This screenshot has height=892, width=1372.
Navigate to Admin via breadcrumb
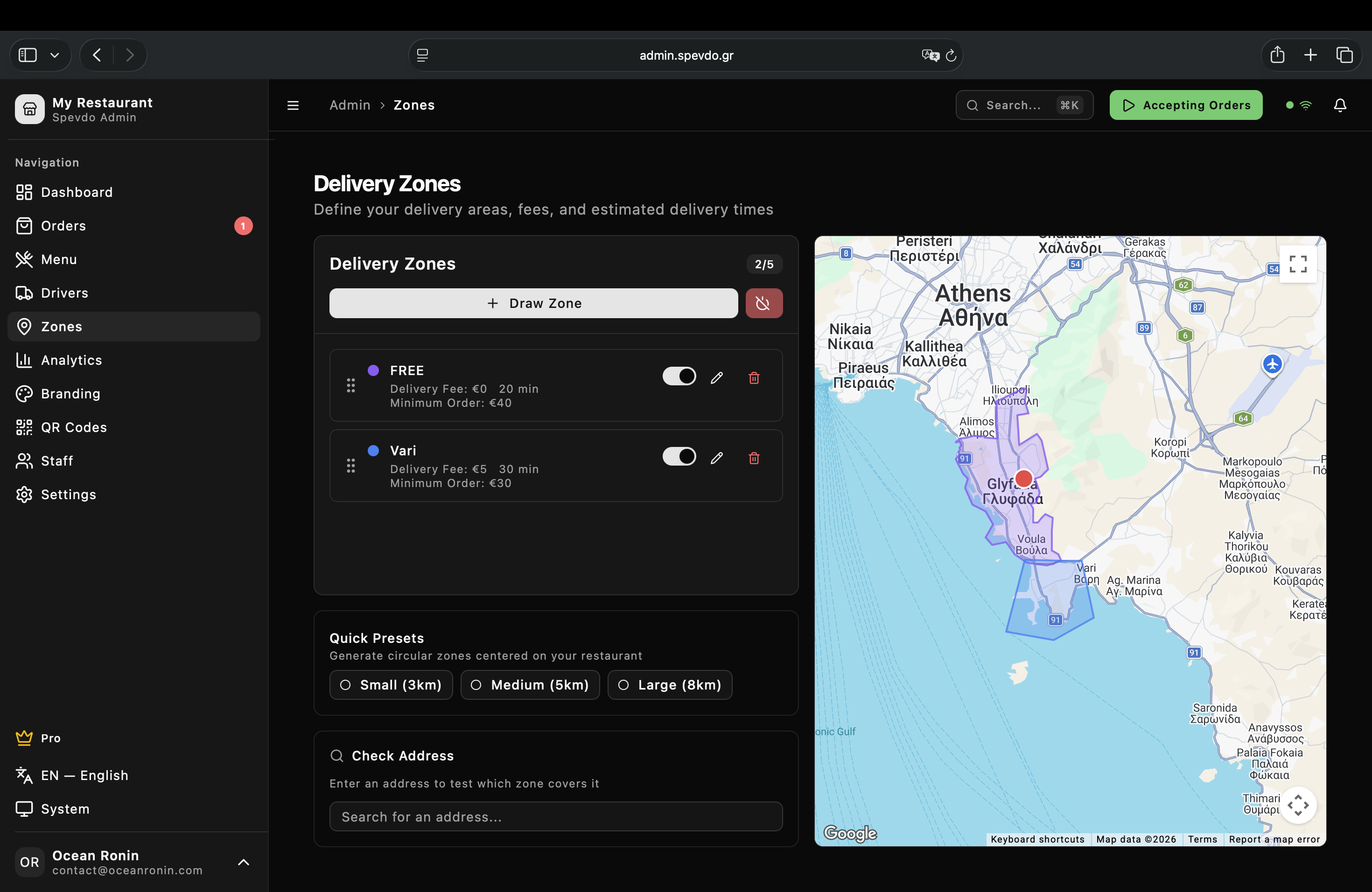(350, 105)
